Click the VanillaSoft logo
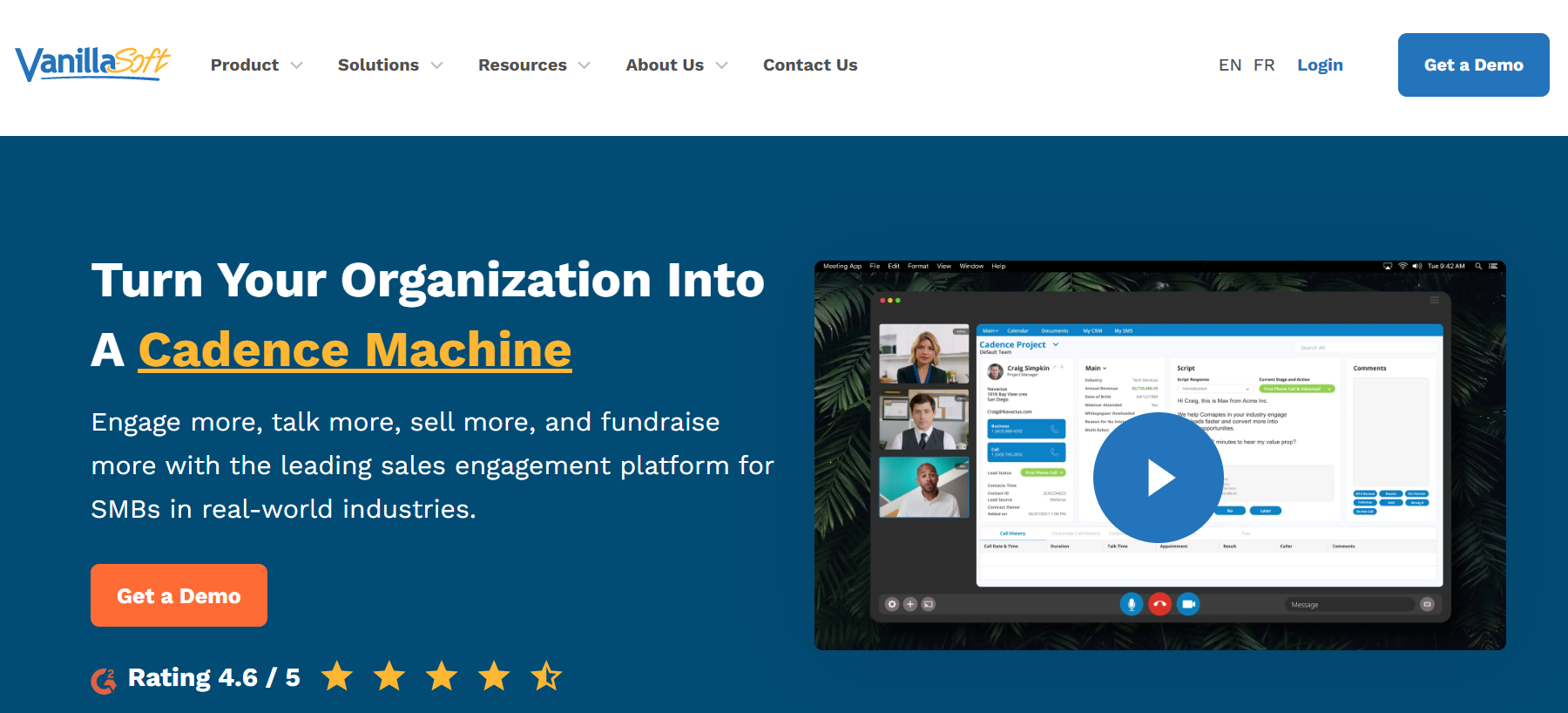 [x=92, y=64]
